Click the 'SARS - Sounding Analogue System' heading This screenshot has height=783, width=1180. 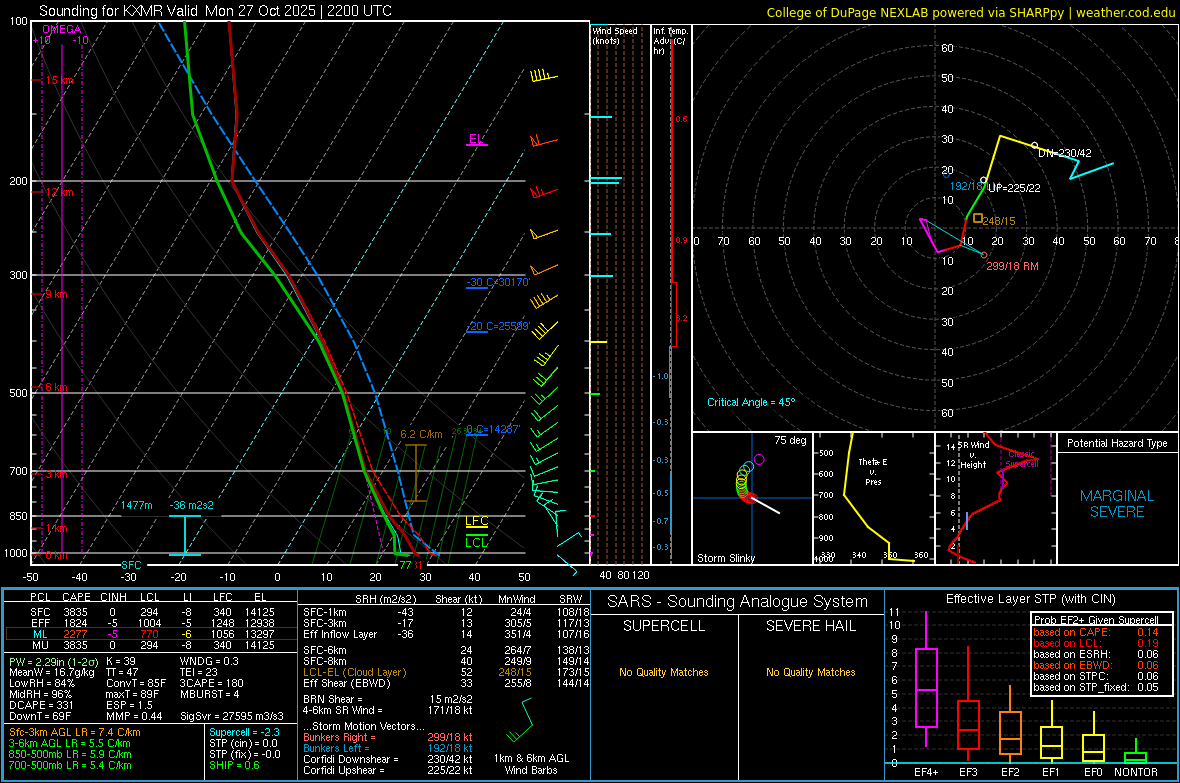(x=737, y=602)
